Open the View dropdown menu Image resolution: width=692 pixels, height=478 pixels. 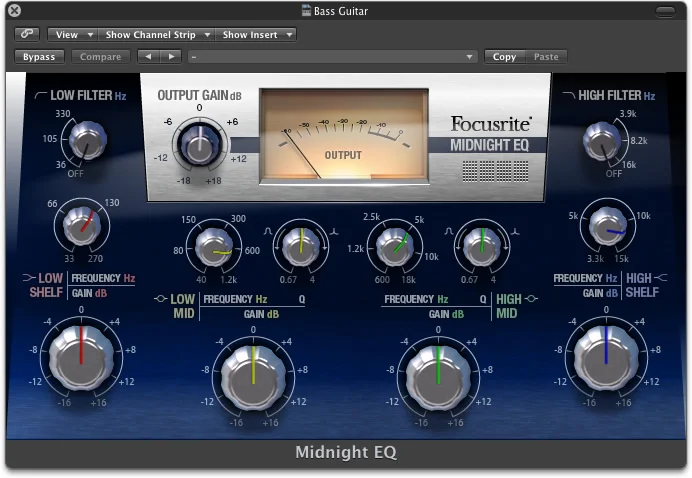pyautogui.click(x=73, y=34)
